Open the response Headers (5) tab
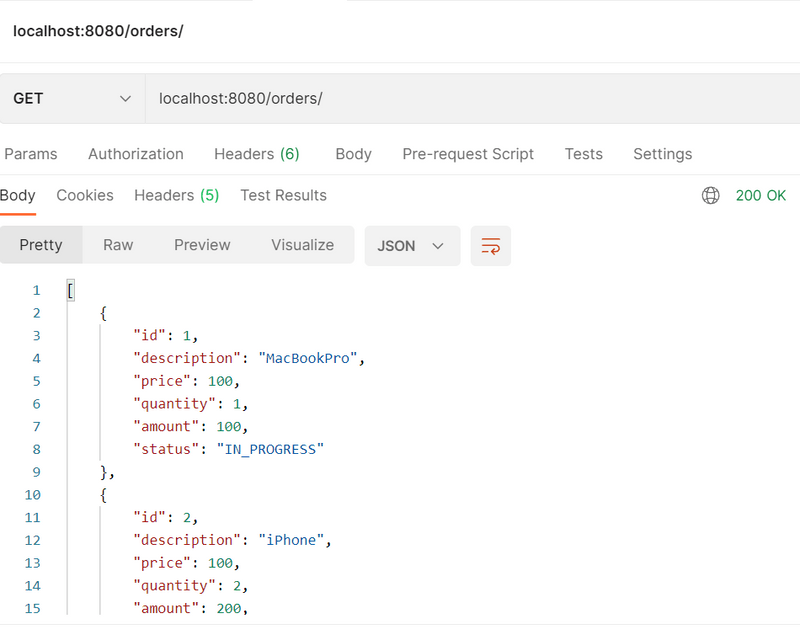800x635 pixels. 176,196
